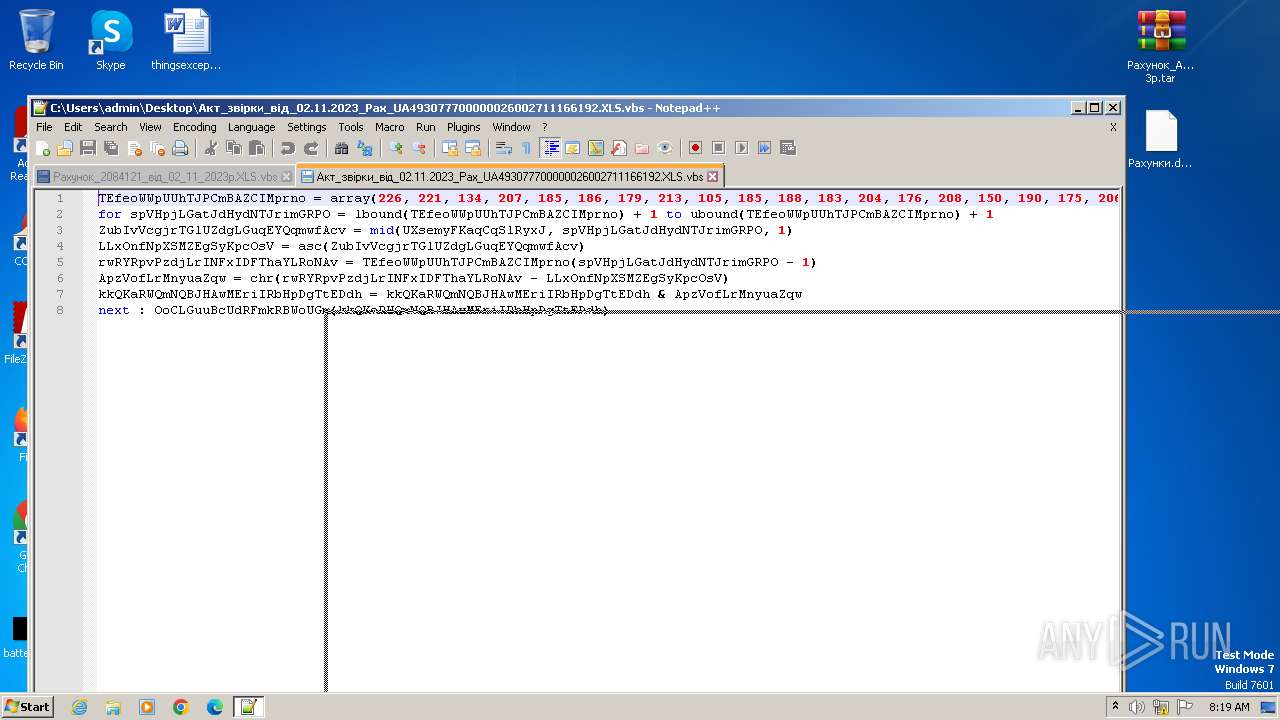This screenshot has height=720, width=1280.
Task: Cut selection with the scissors icon
Action: point(211,148)
